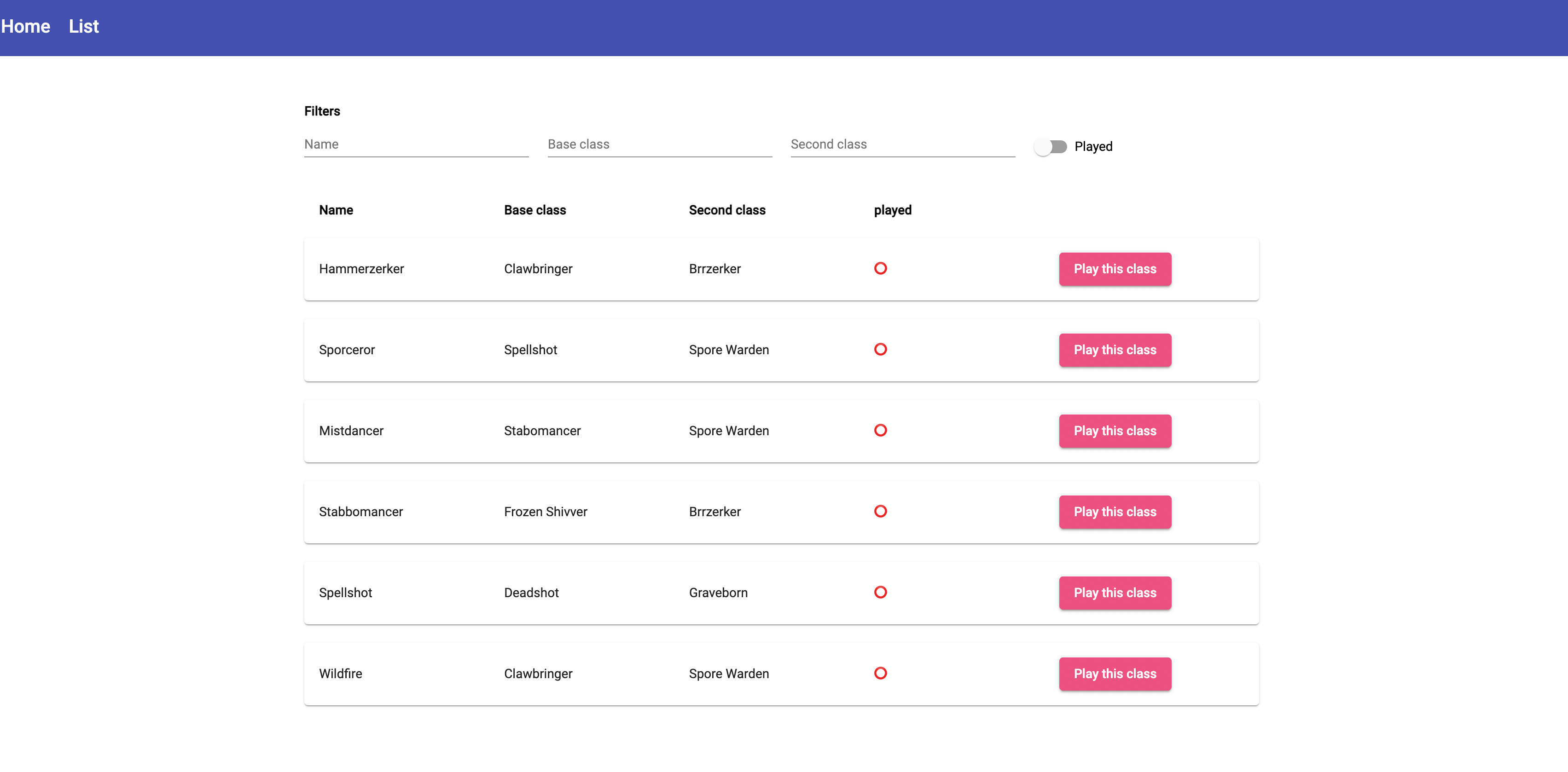Viewport: 1568px width, 772px height.
Task: Click Sporceror's red played status circle
Action: pos(880,349)
